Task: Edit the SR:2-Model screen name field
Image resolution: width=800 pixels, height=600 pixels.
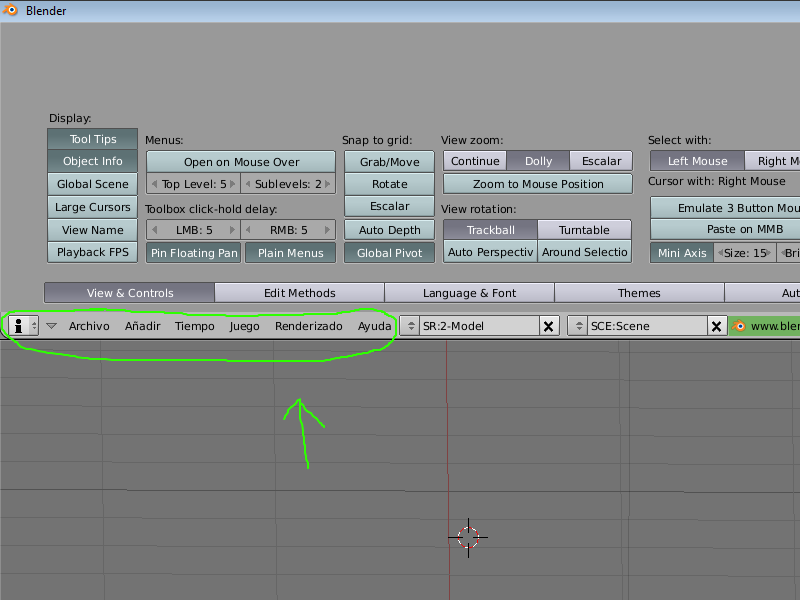Action: point(479,326)
